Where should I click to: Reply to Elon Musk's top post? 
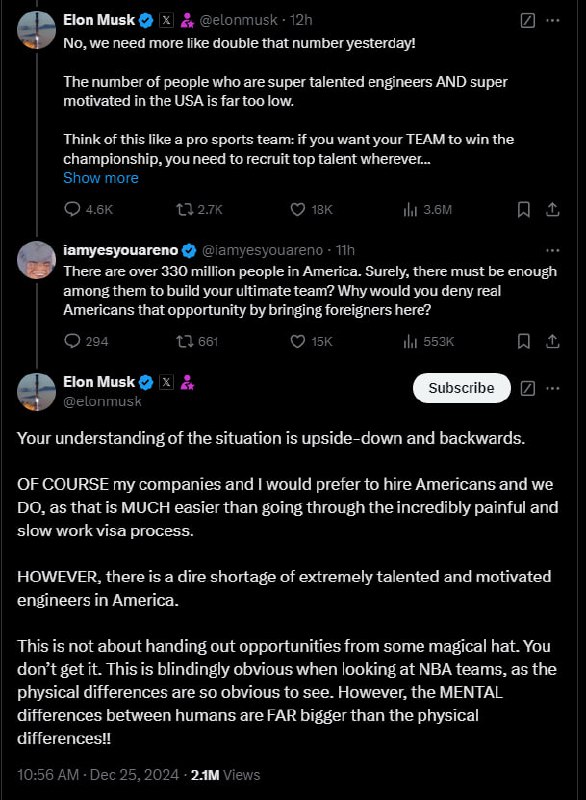[72, 209]
